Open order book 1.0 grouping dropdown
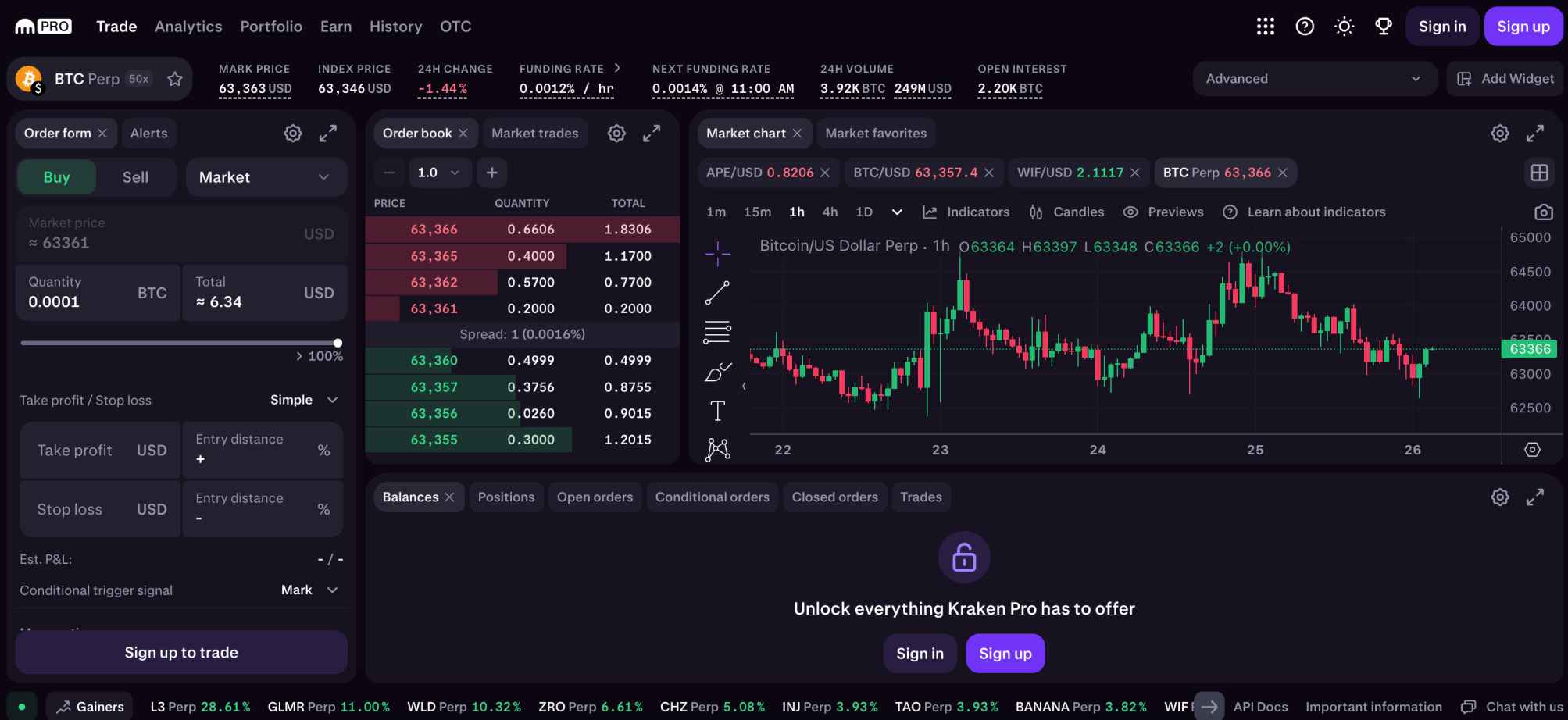 [x=438, y=173]
